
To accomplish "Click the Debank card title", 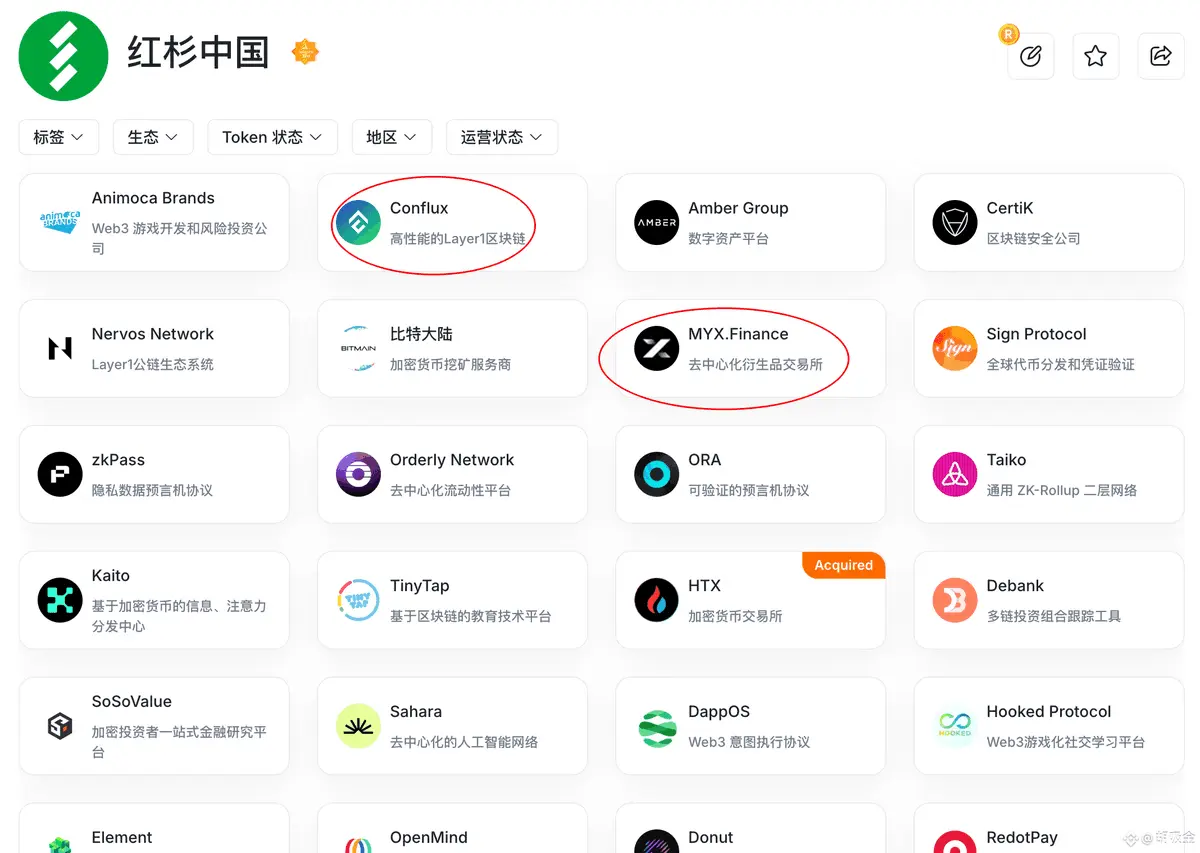I will point(1015,586).
